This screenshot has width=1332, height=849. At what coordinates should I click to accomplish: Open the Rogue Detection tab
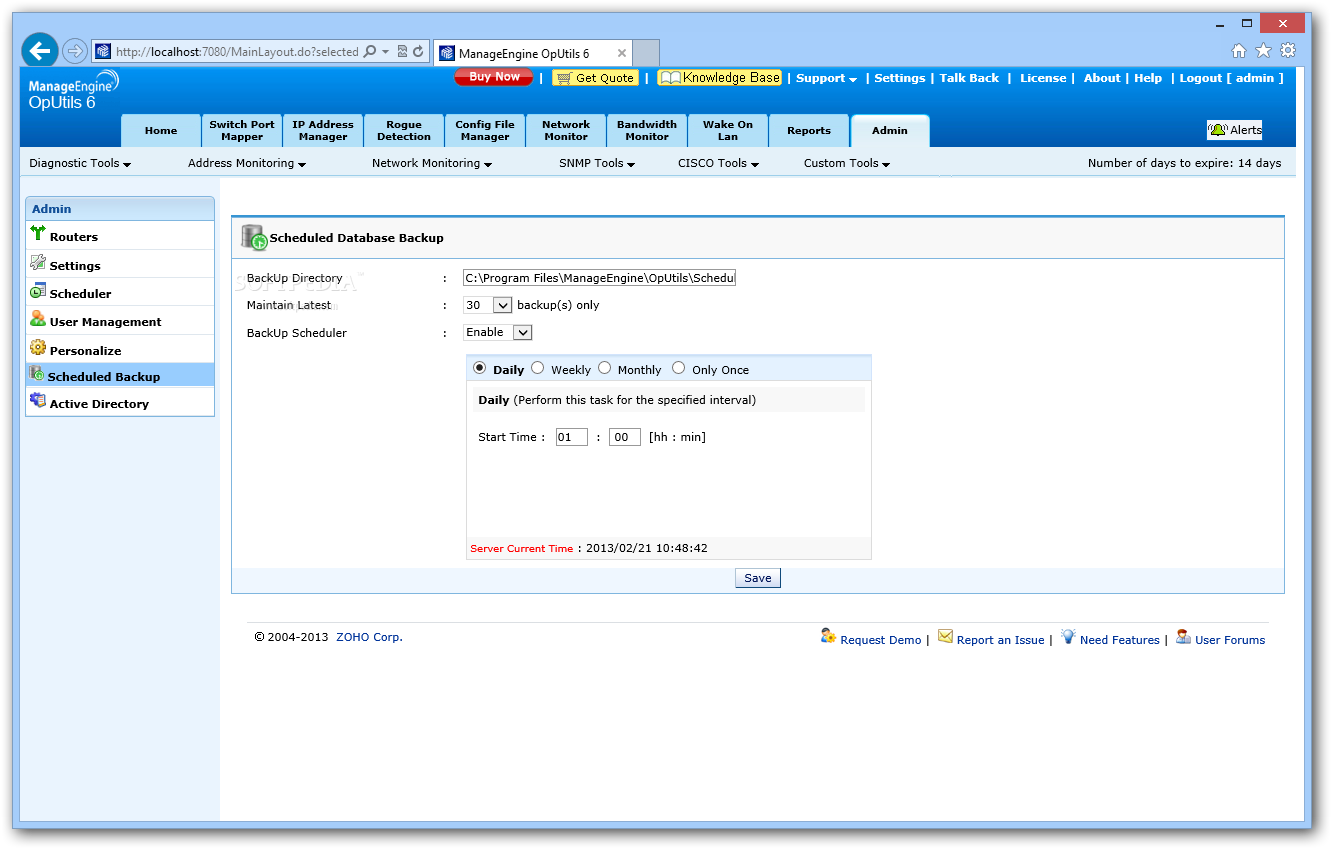click(404, 131)
